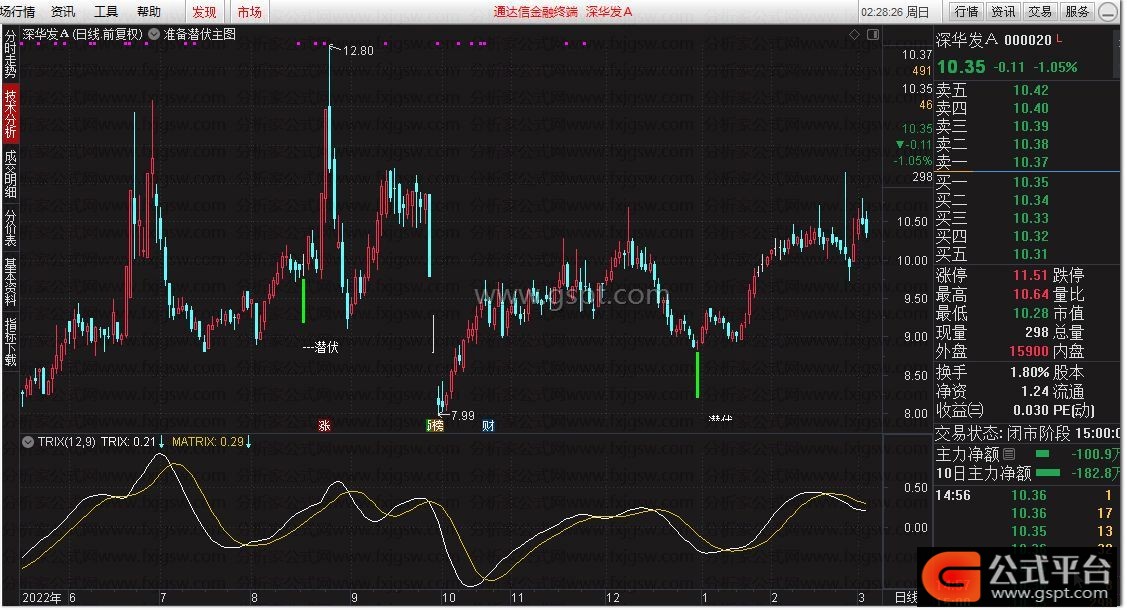Click the 换手 value 1.80%
Screen dimensions: 1127x610
pyautogui.click(x=1030, y=372)
